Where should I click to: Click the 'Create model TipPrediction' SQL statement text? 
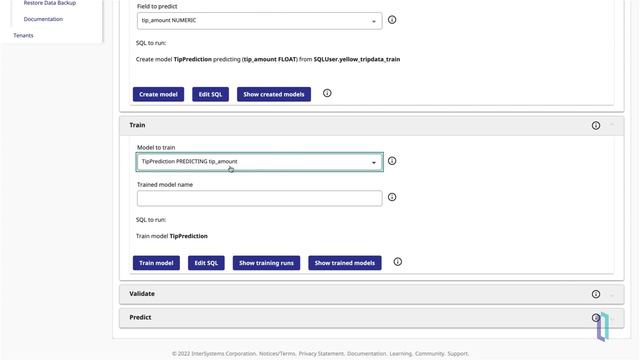(268, 59)
